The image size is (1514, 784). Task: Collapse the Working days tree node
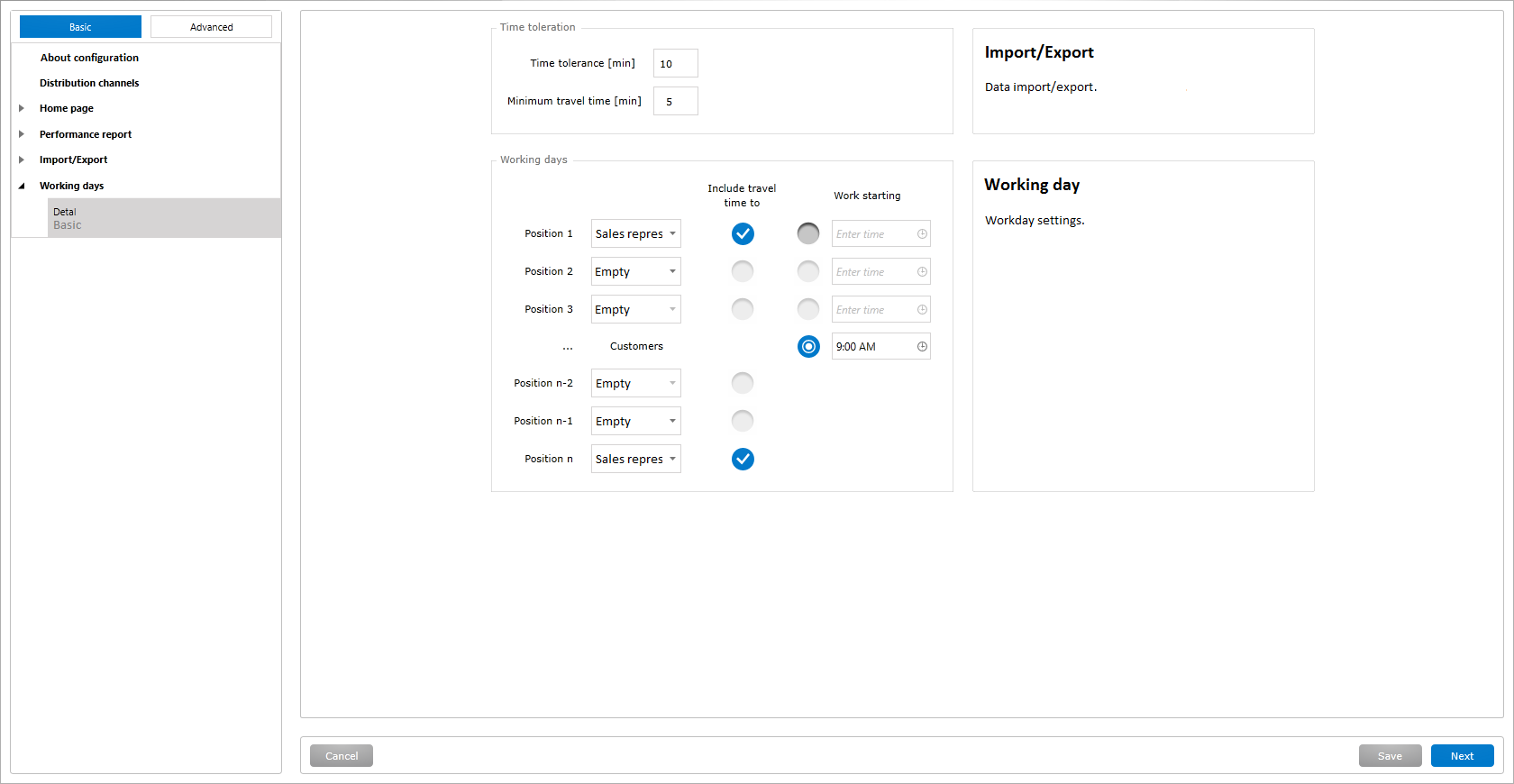point(22,186)
